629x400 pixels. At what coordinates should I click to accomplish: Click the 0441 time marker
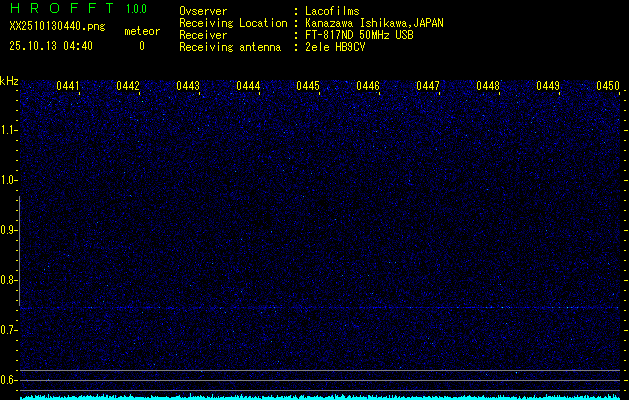68,87
